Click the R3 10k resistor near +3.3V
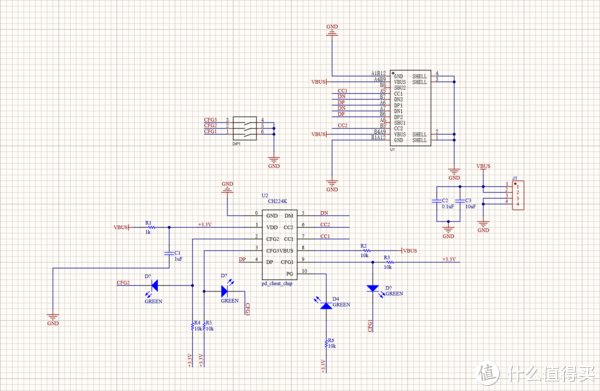This screenshot has height=391, width=600. click(x=389, y=262)
